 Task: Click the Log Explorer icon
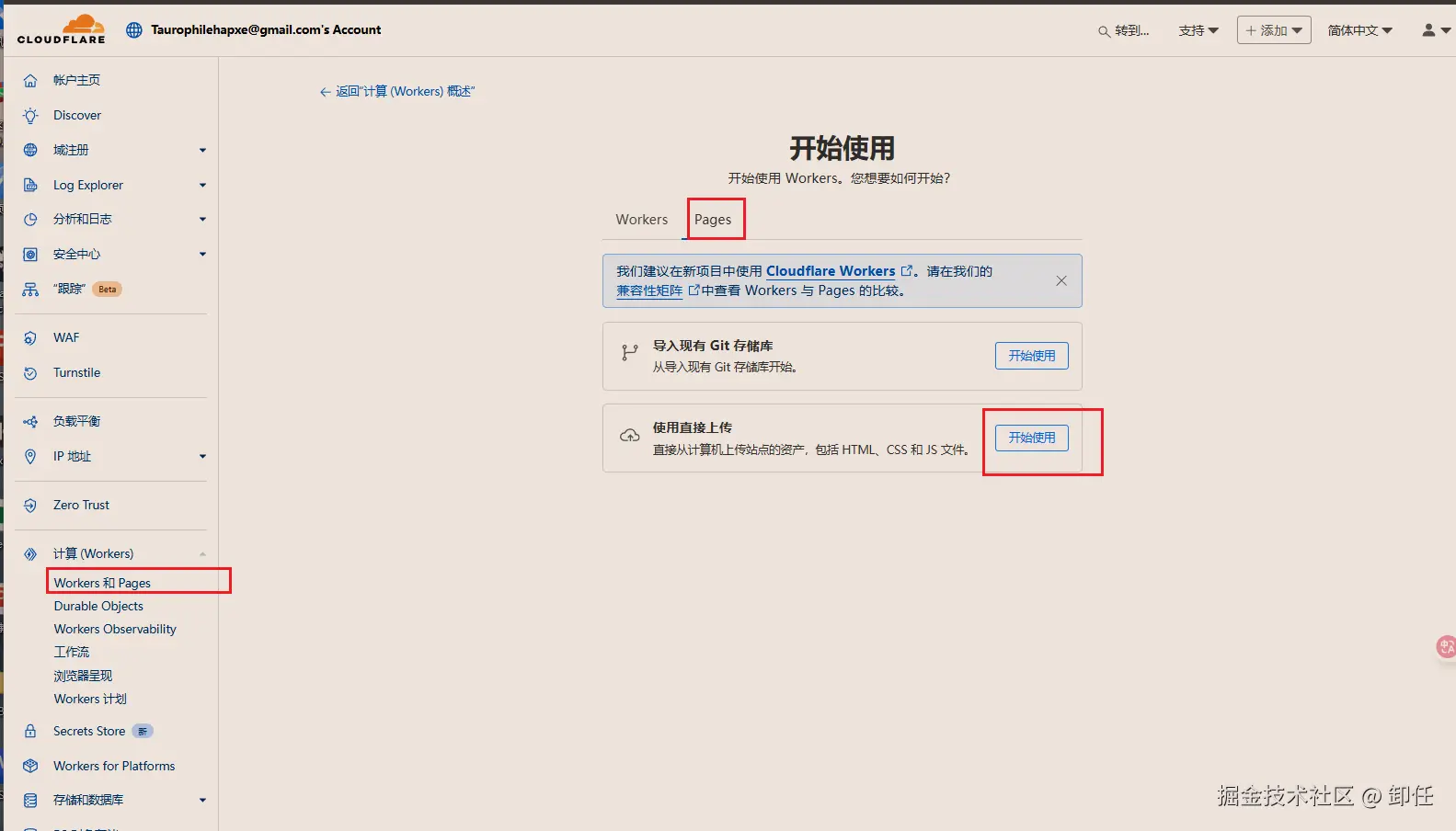(x=30, y=185)
